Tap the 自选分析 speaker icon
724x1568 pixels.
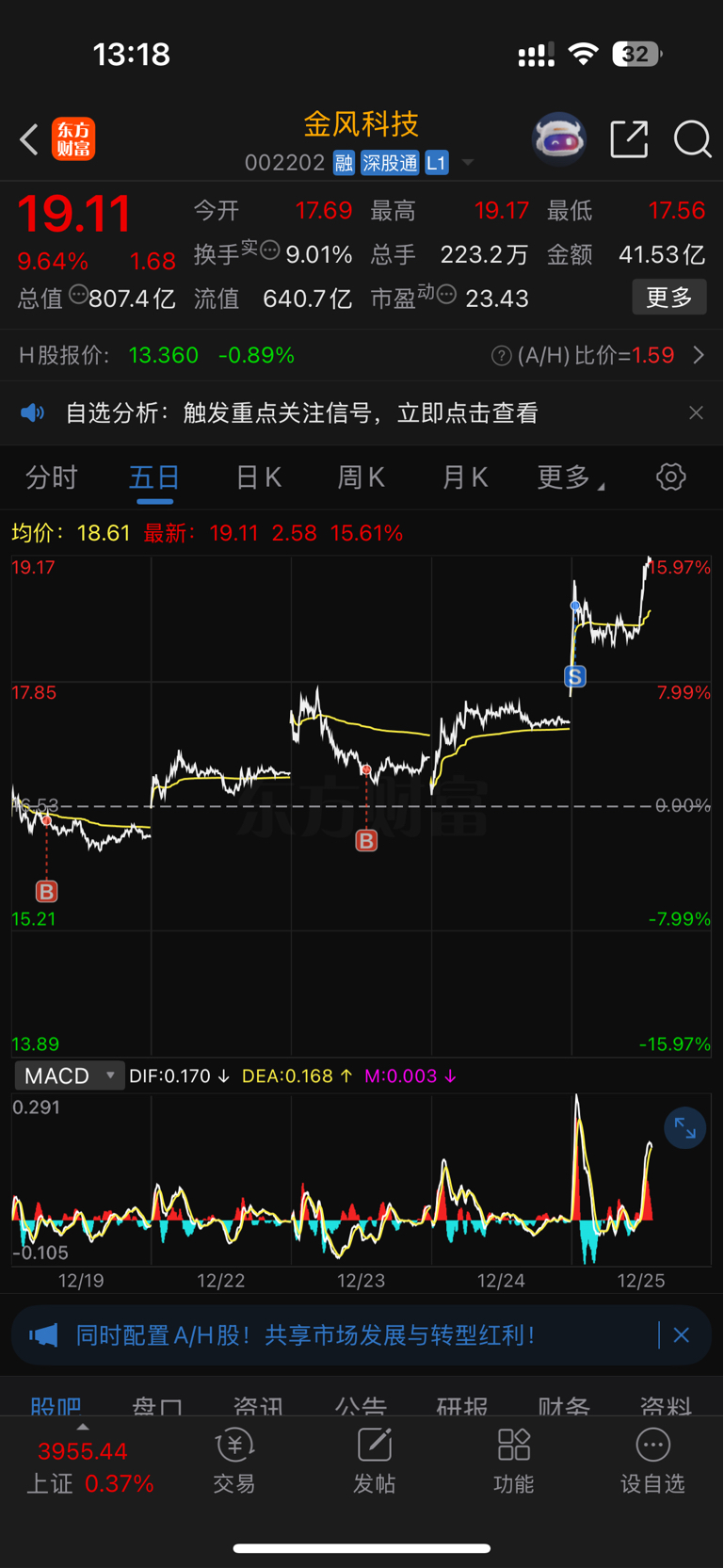(33, 412)
